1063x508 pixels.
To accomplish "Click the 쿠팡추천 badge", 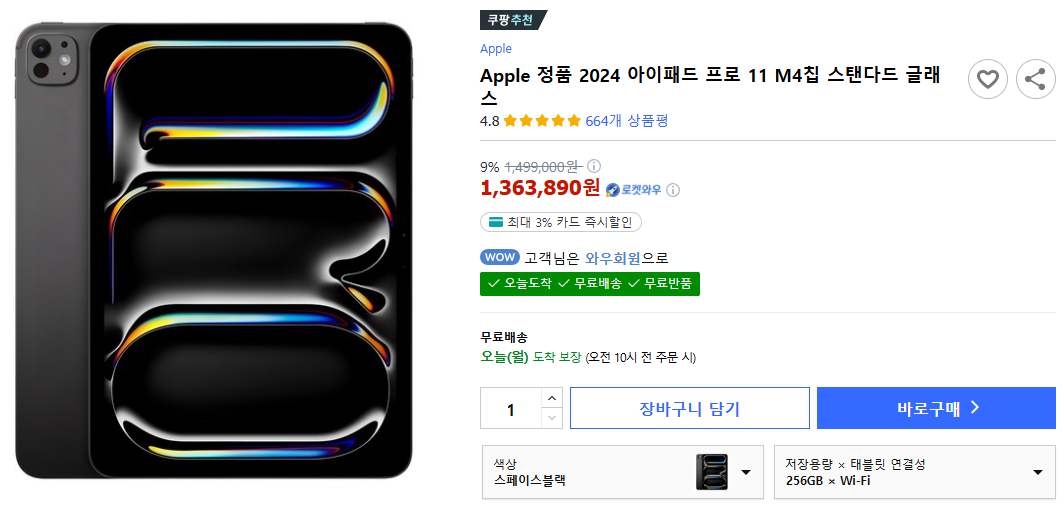I will [512, 20].
